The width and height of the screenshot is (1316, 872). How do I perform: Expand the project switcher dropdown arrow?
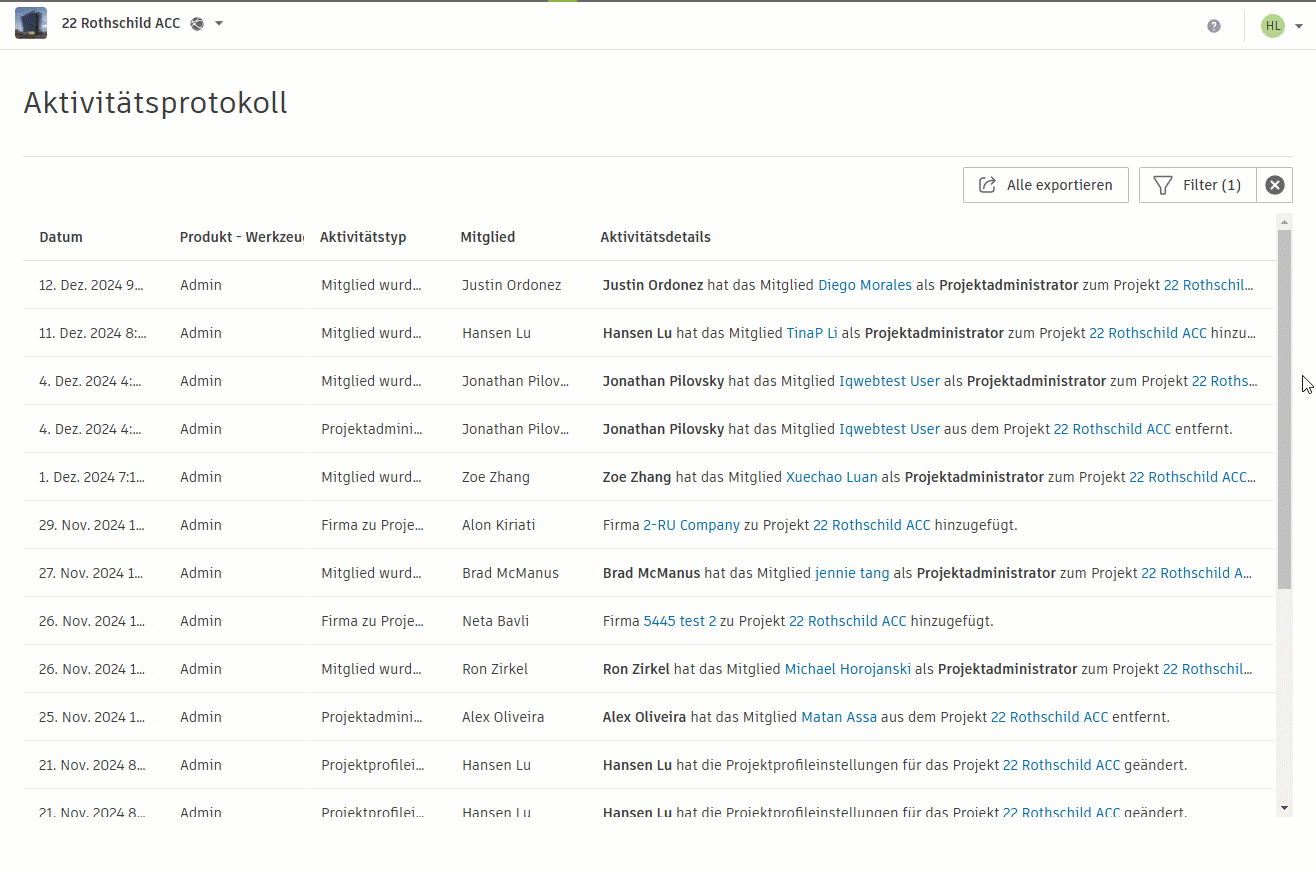coord(219,24)
